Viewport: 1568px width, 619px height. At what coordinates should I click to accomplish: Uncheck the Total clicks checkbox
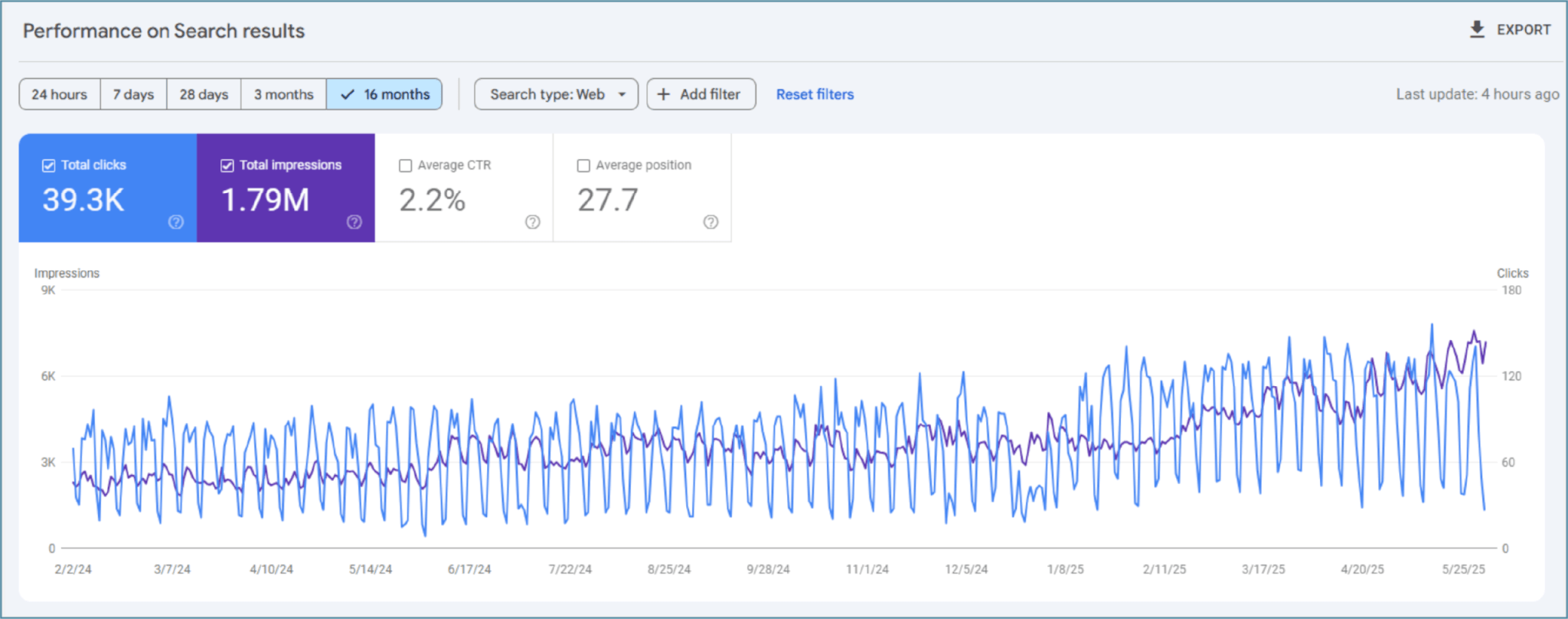(x=49, y=165)
